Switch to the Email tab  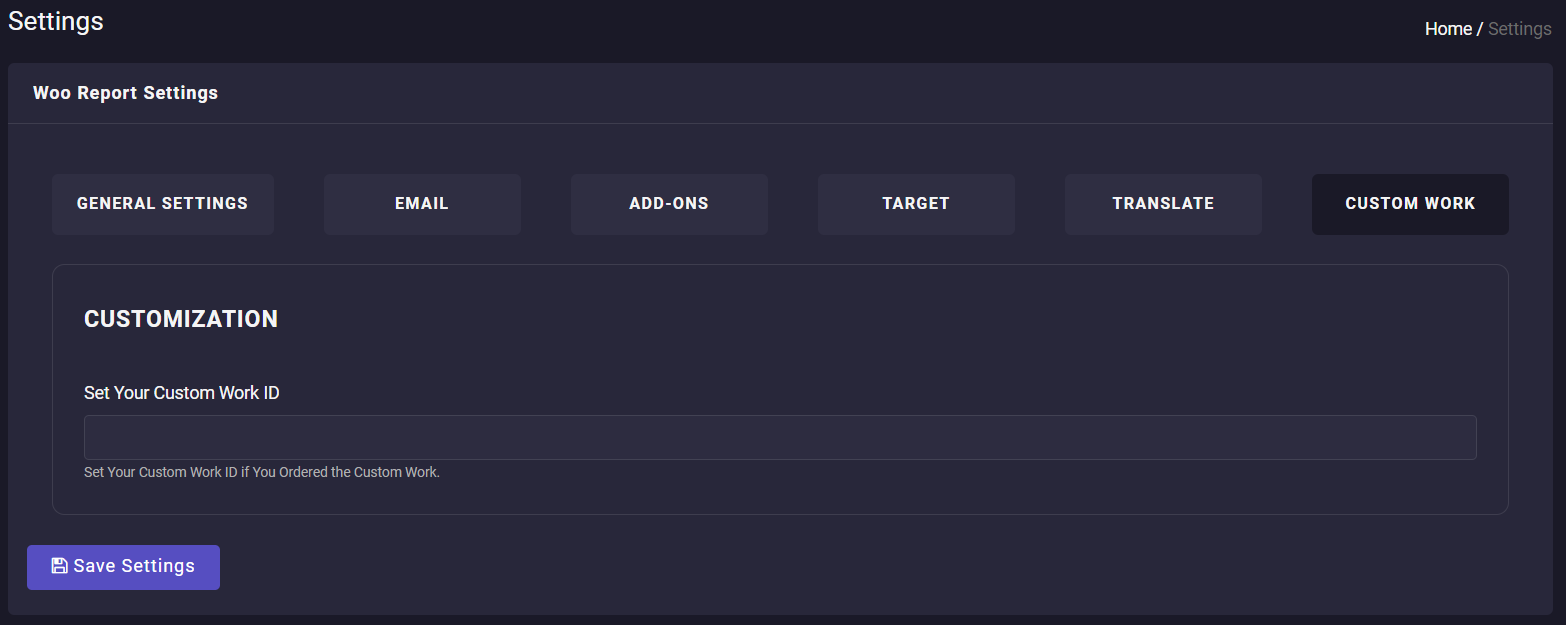(x=422, y=204)
